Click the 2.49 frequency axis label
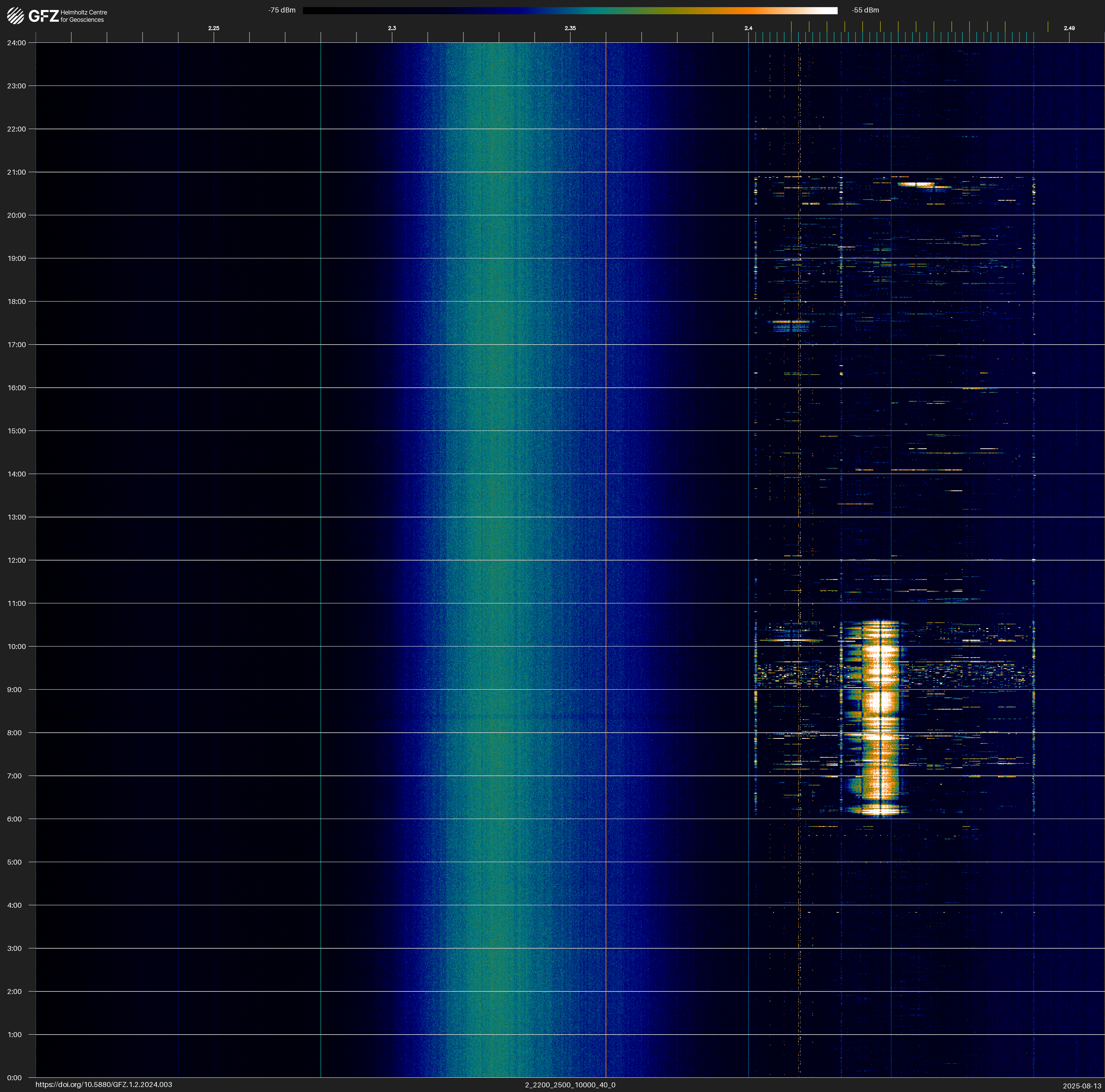The width and height of the screenshot is (1105, 1092). point(1069,28)
